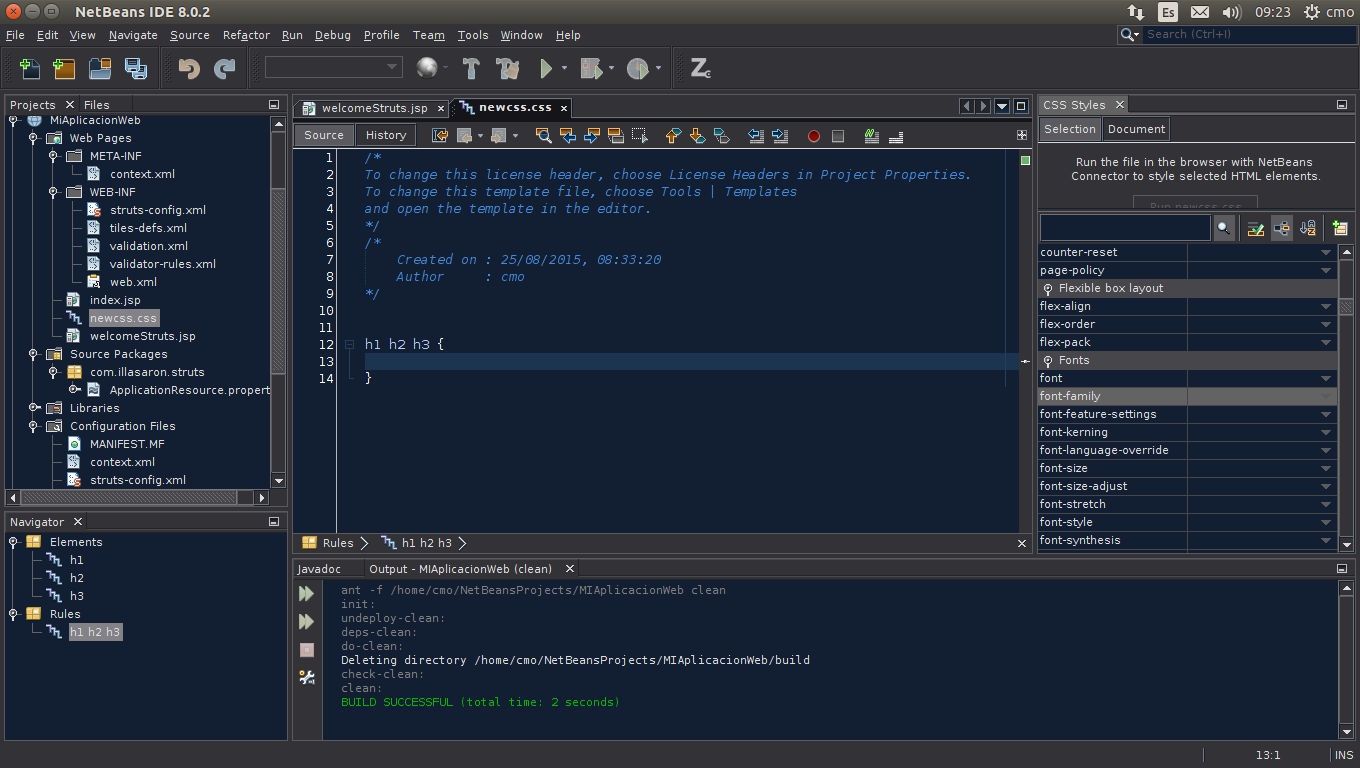The width and height of the screenshot is (1360, 768).
Task: Open the Navigate menu
Action: (133, 35)
